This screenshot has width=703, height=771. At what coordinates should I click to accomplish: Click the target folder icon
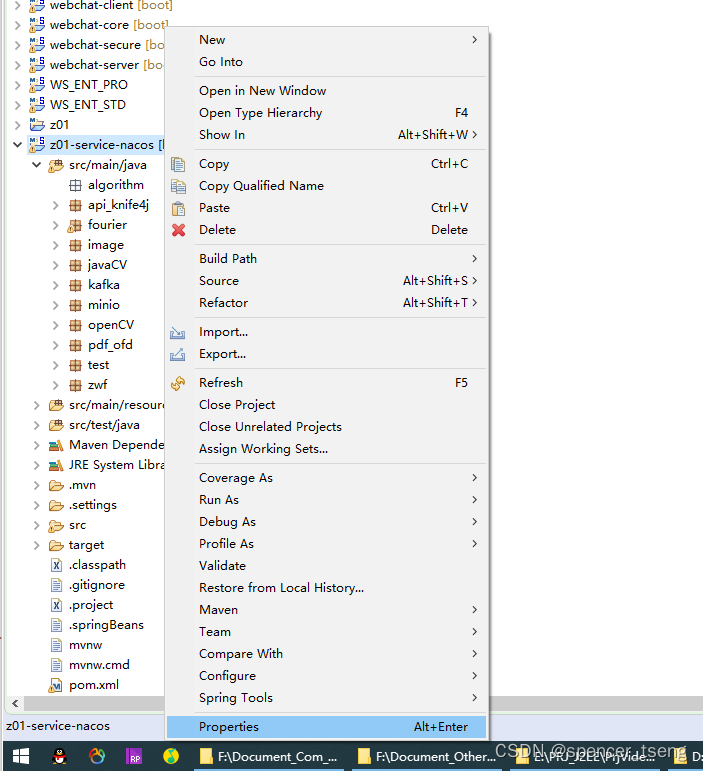point(56,545)
